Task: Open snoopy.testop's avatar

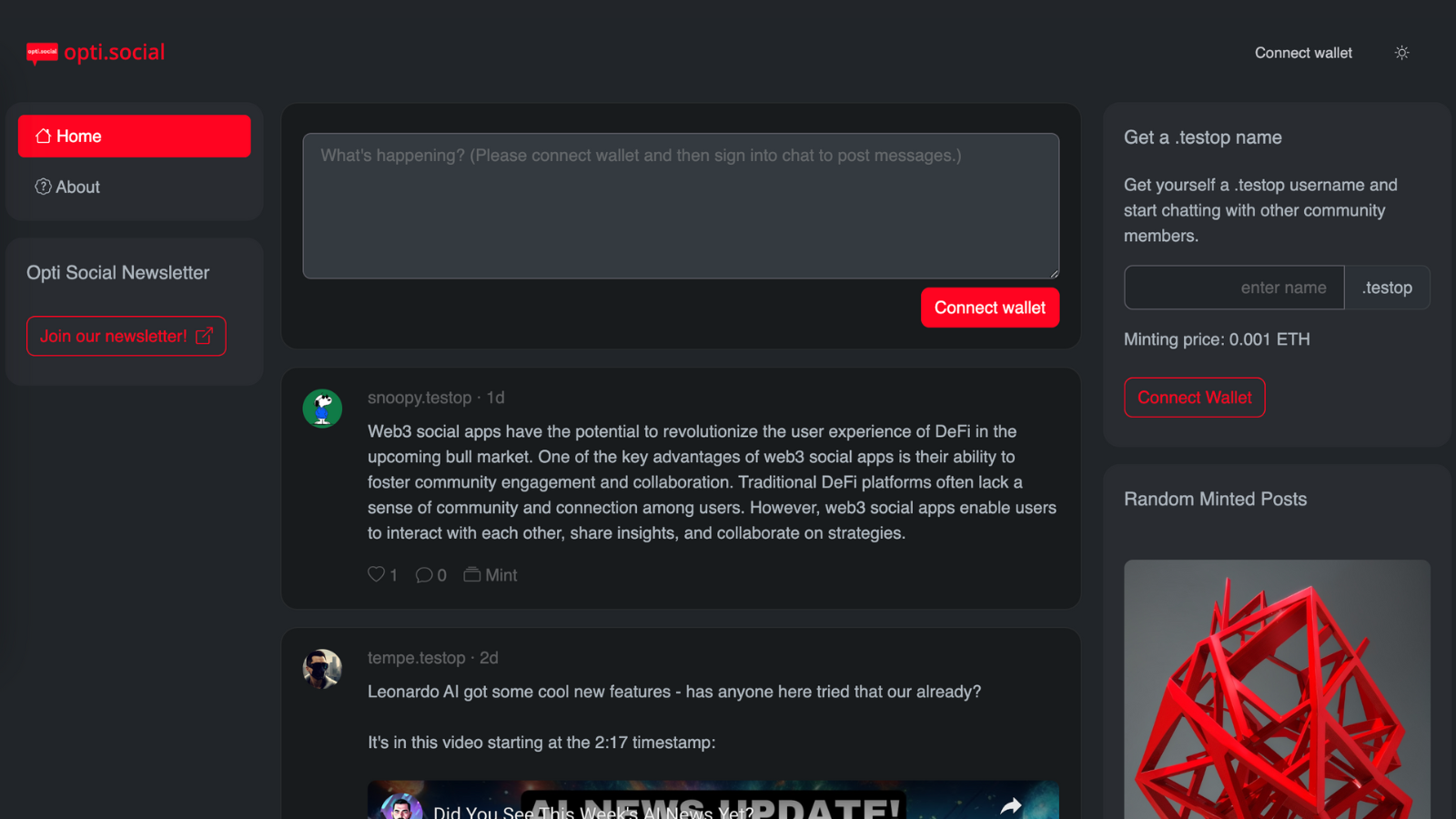Action: tap(322, 409)
